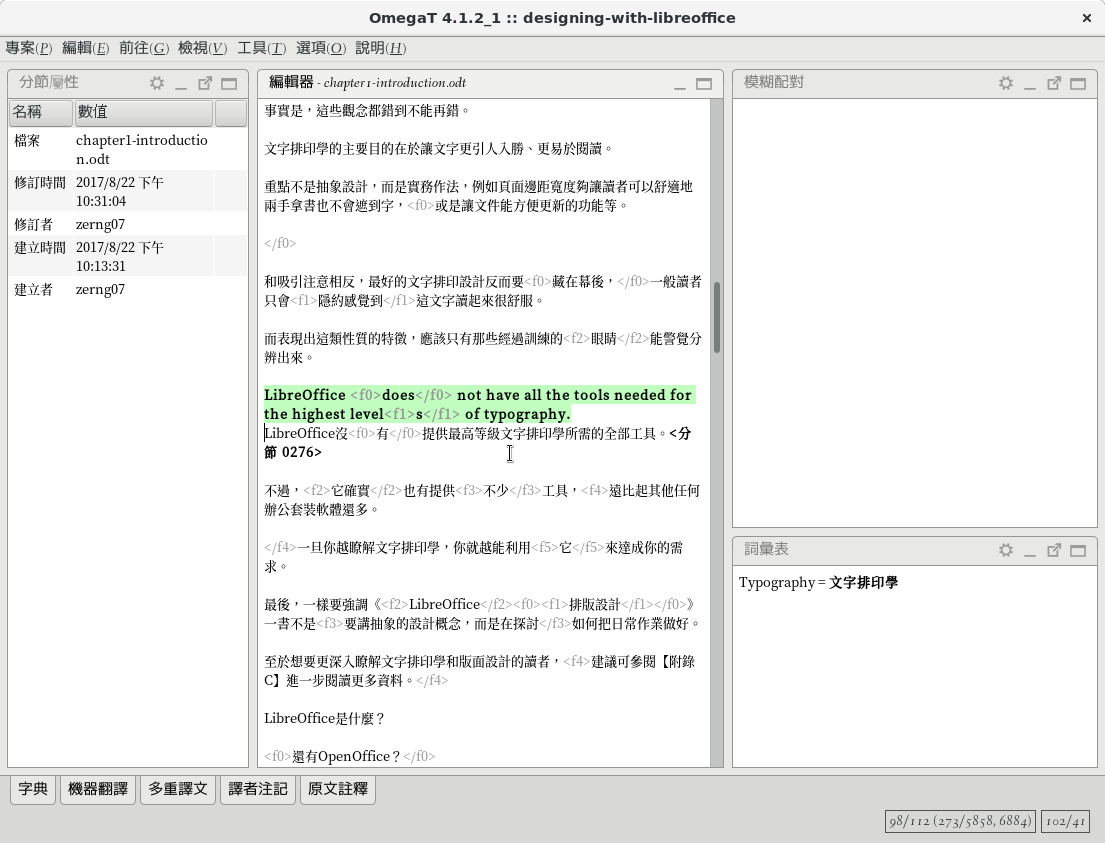The height and width of the screenshot is (843, 1105).
Task: Undock the 模糊配對 panel
Action: 1054,83
